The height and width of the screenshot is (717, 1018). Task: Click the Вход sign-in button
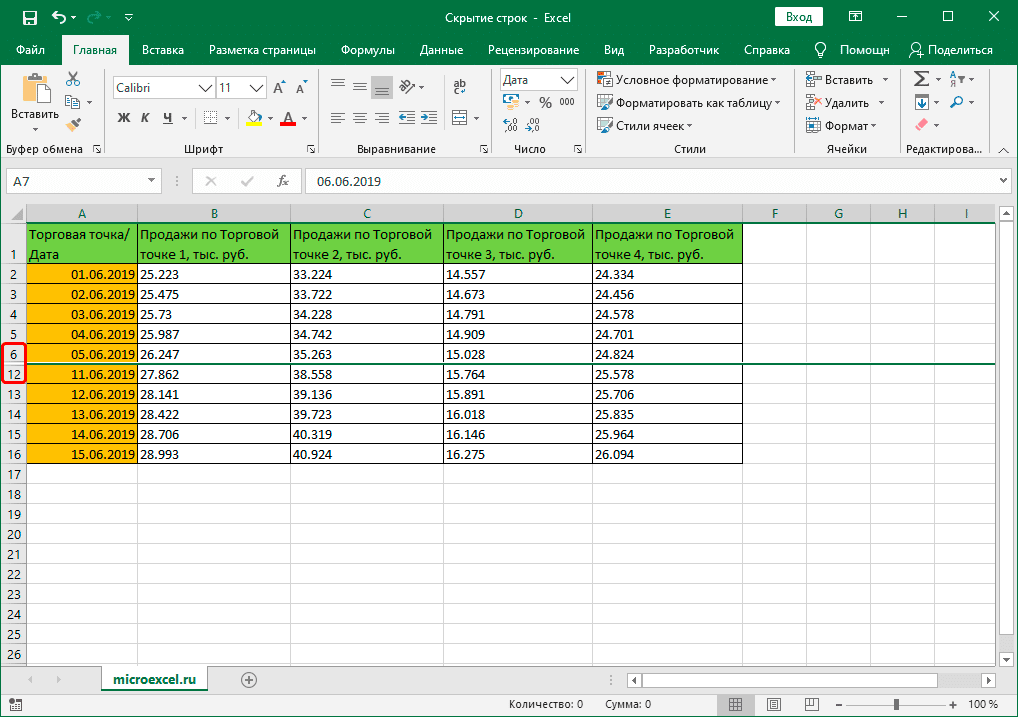799,17
